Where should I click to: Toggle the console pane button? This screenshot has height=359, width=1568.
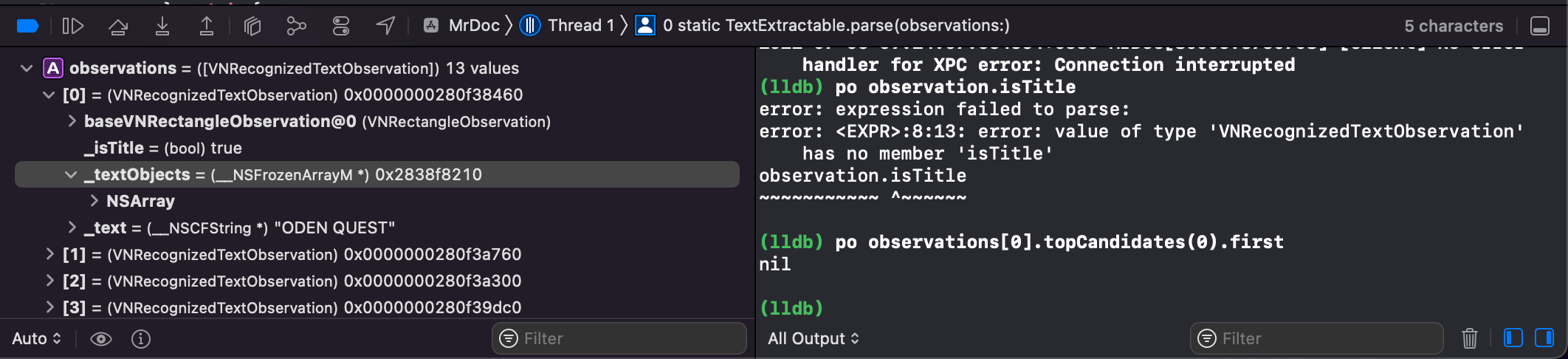(1544, 338)
